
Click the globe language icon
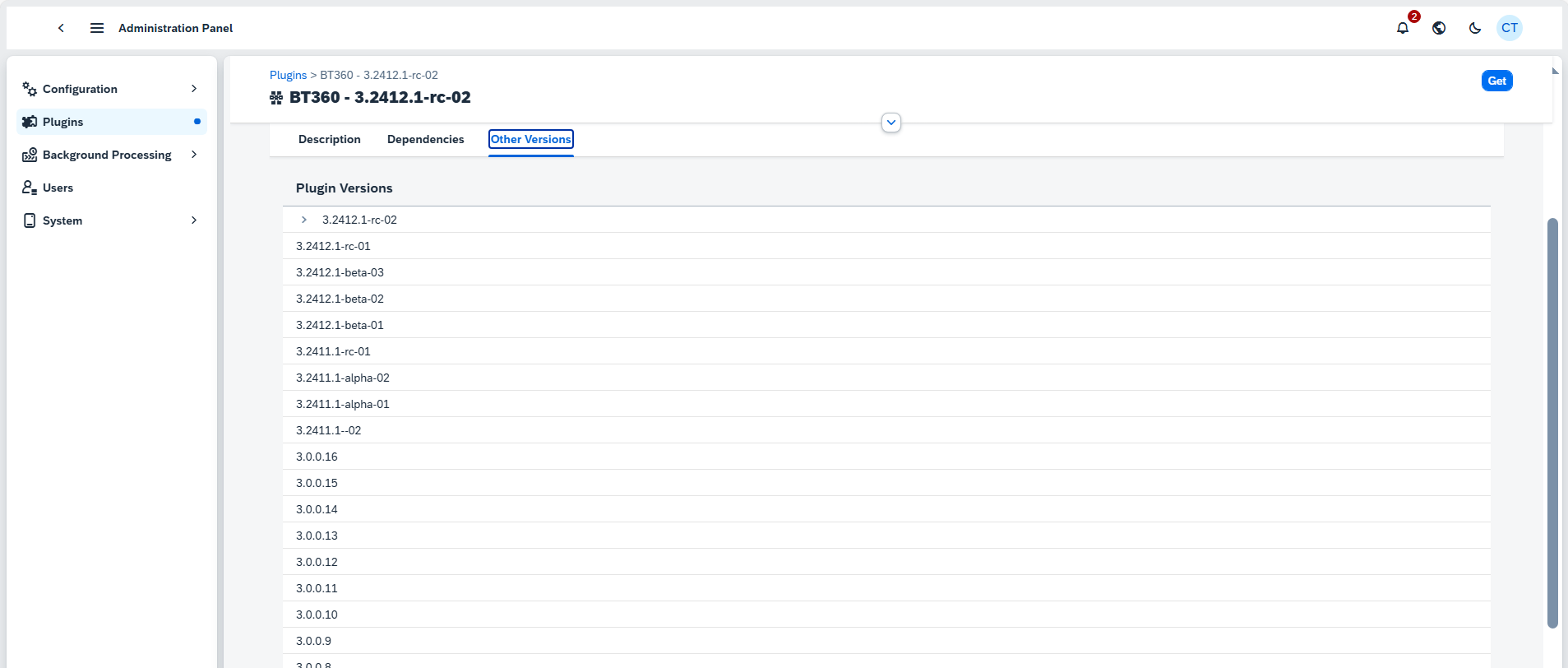click(x=1439, y=28)
